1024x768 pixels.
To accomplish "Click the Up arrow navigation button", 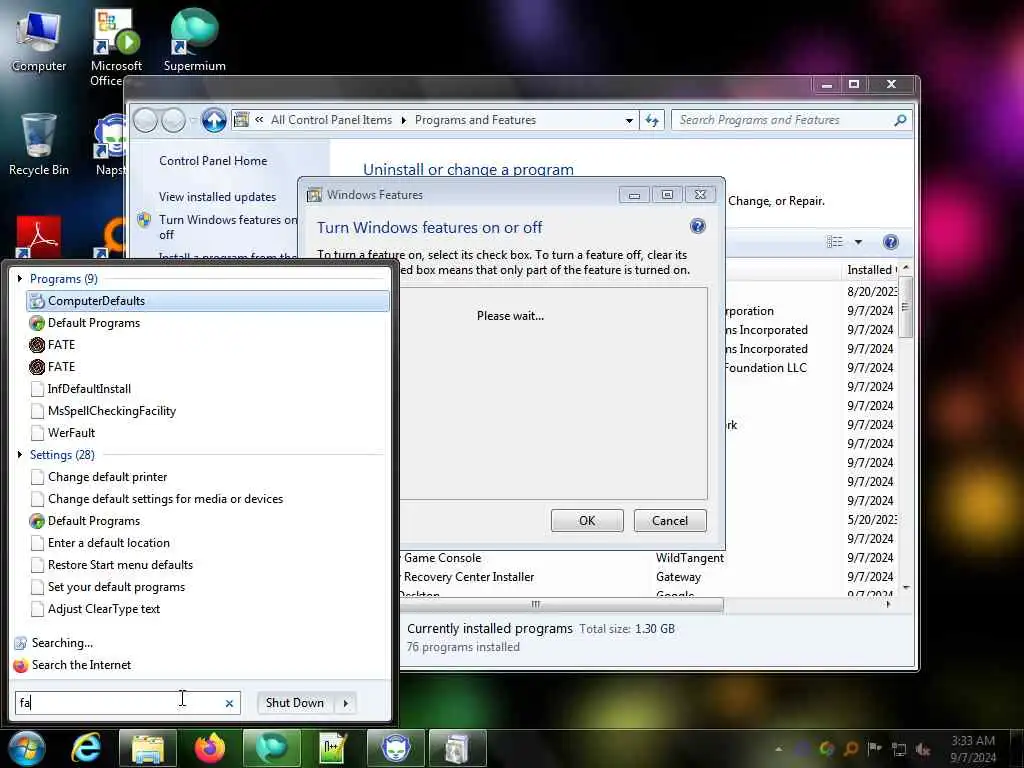I will (x=214, y=120).
